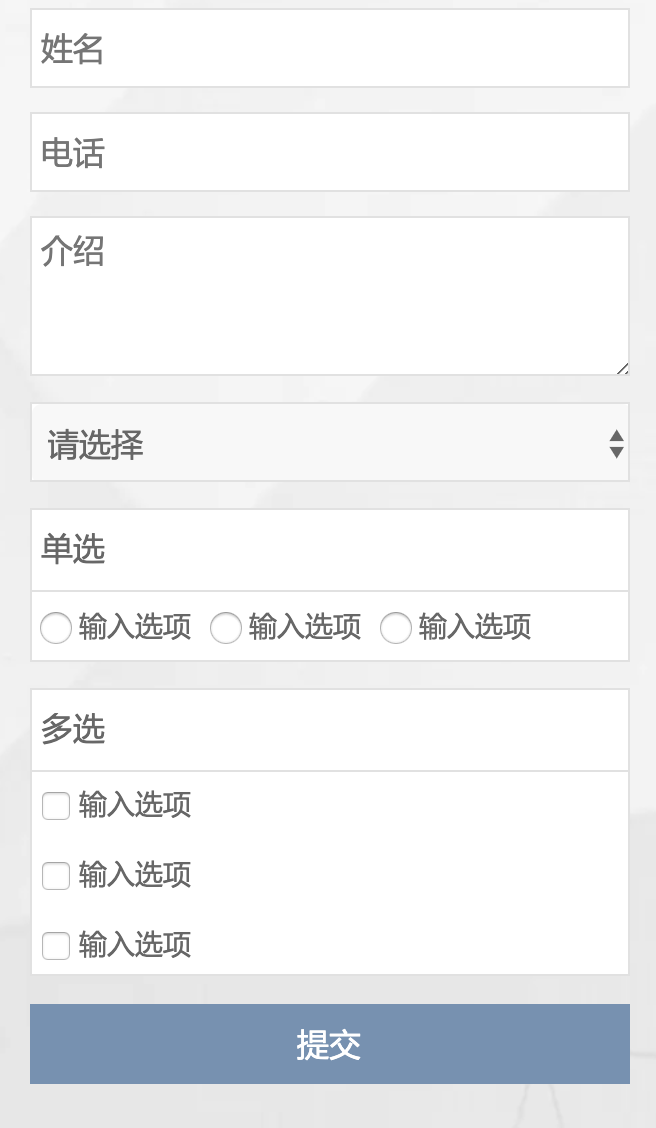
Task: Click the 姓名 name input field
Action: point(330,49)
